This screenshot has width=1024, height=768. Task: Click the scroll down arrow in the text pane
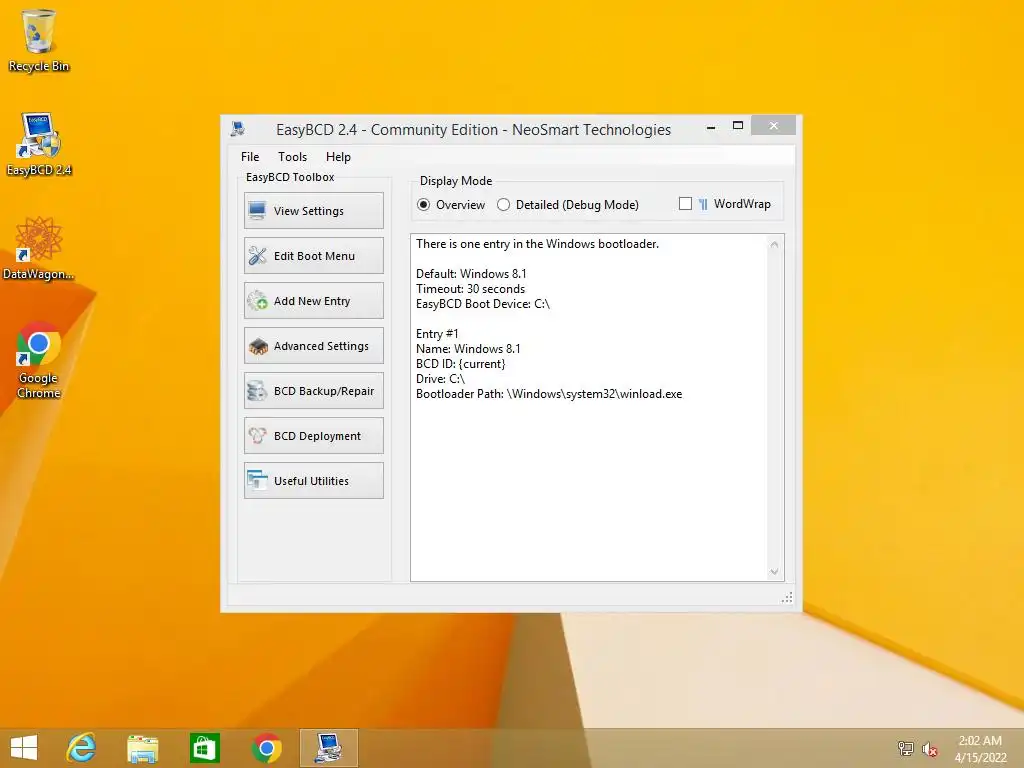point(775,571)
